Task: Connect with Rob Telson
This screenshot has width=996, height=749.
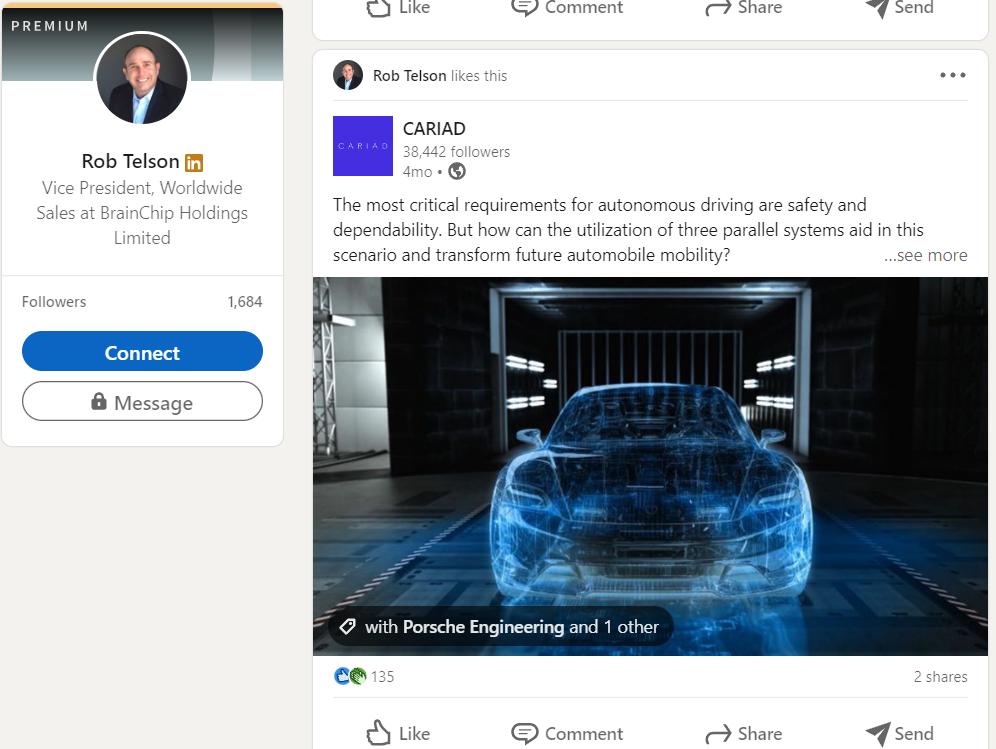Action: click(x=142, y=351)
